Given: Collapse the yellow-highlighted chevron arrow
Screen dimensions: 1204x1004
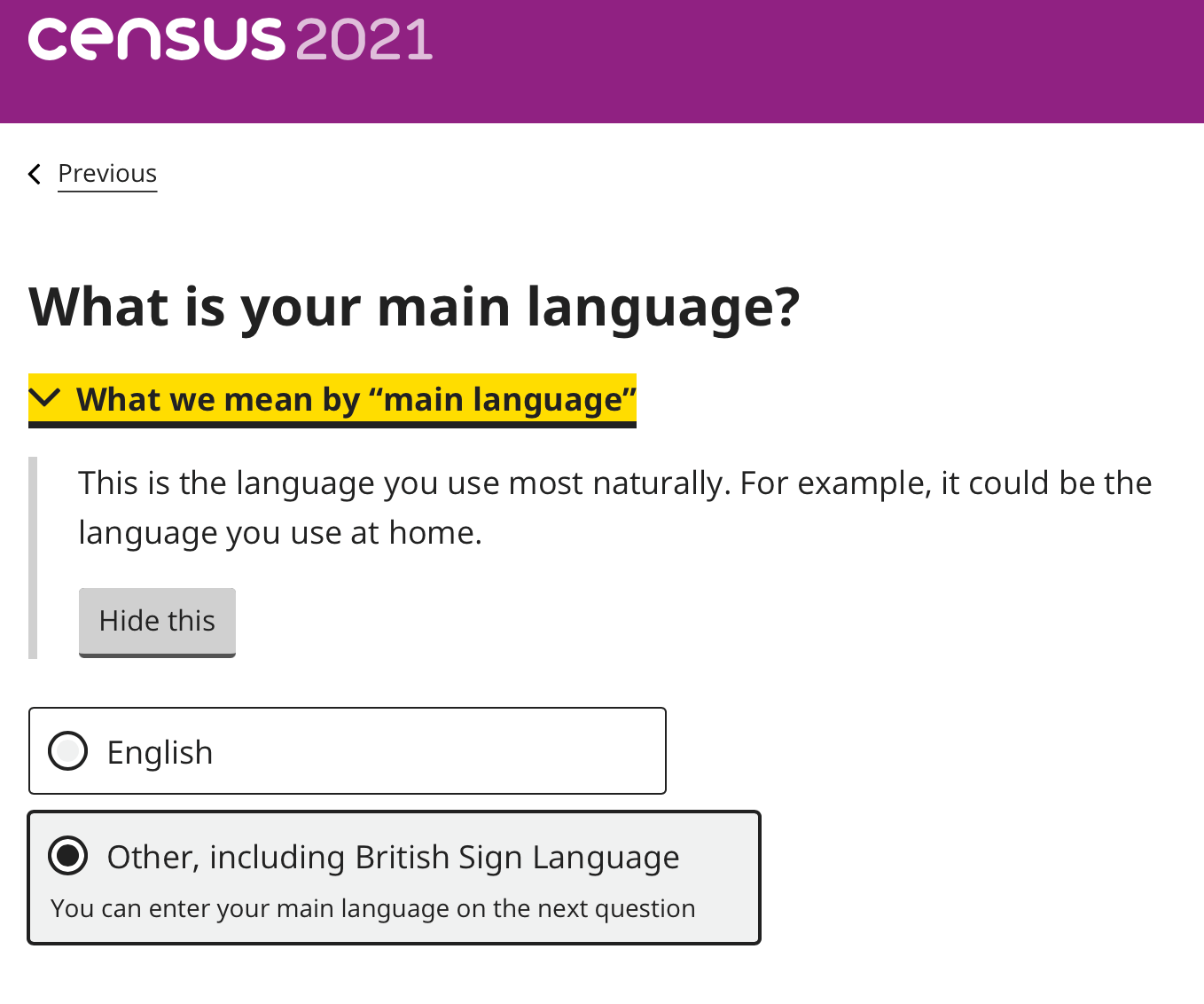Looking at the screenshot, I should (44, 398).
